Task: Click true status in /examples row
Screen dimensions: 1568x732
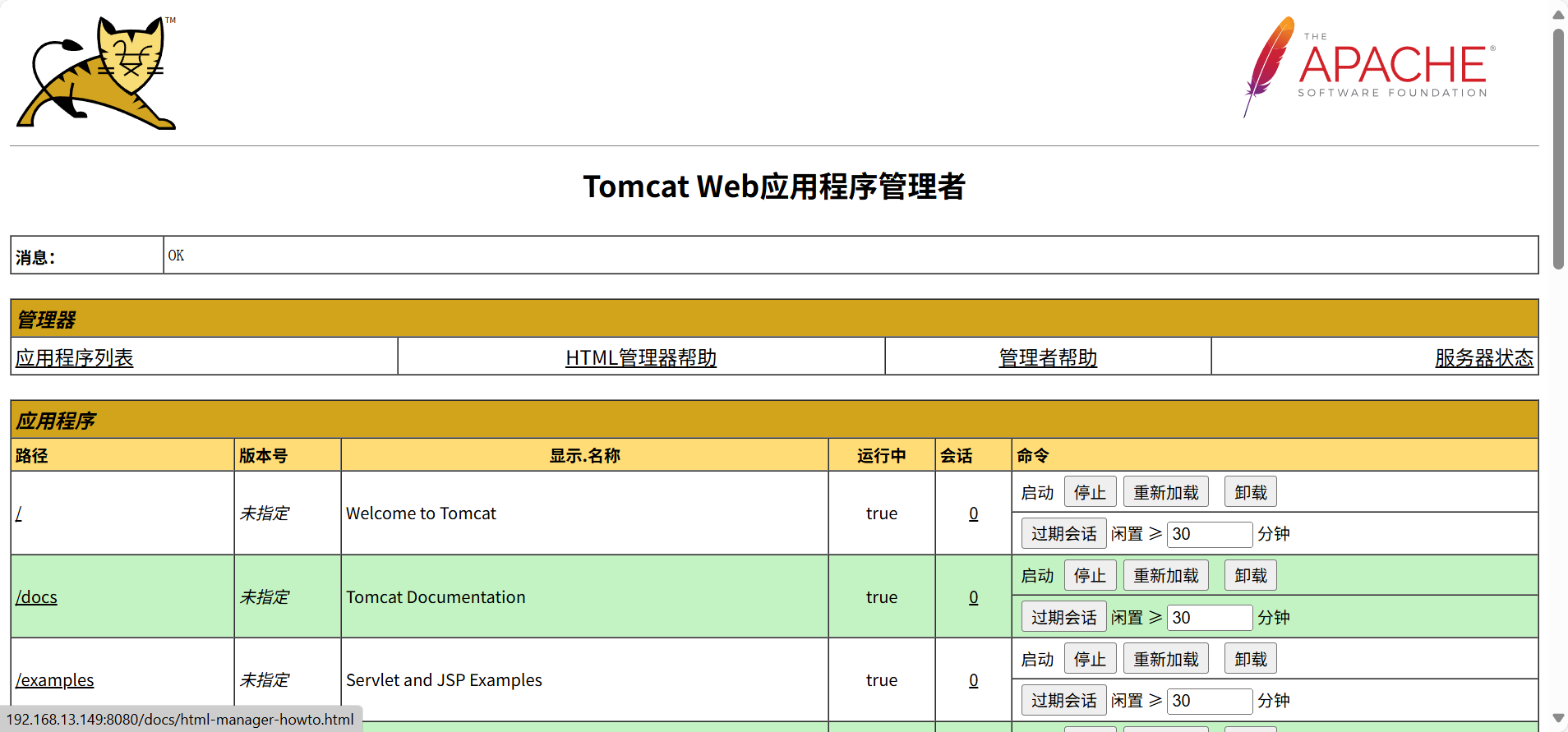Action: (882, 680)
